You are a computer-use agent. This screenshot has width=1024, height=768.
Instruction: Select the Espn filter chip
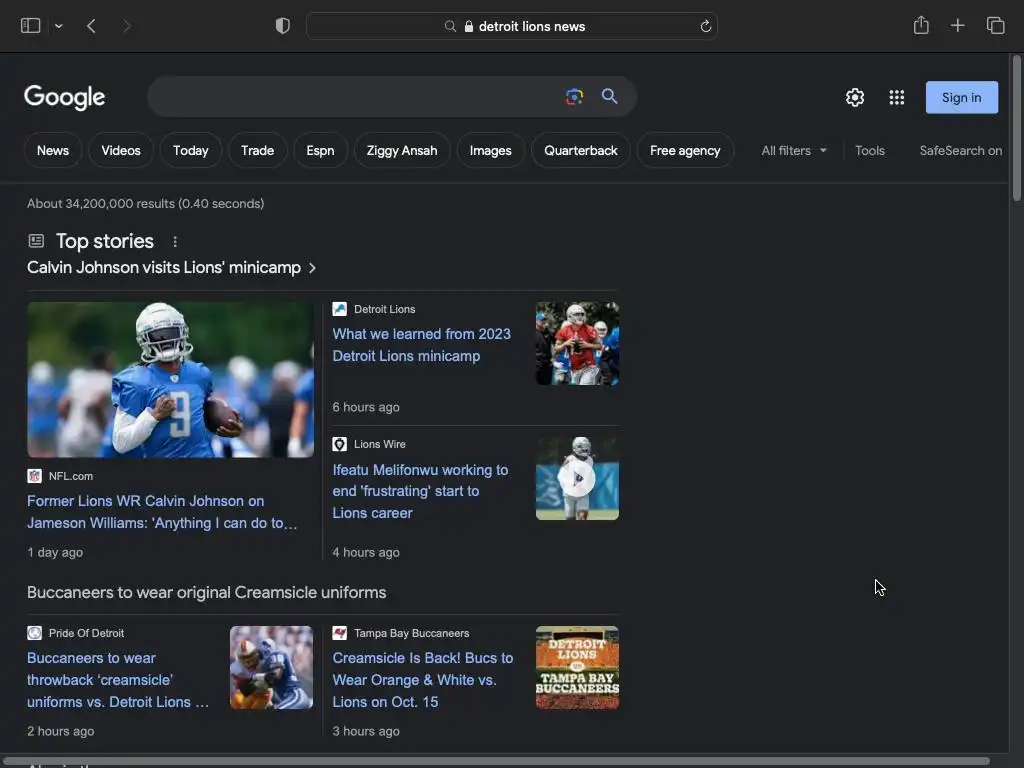click(x=320, y=150)
